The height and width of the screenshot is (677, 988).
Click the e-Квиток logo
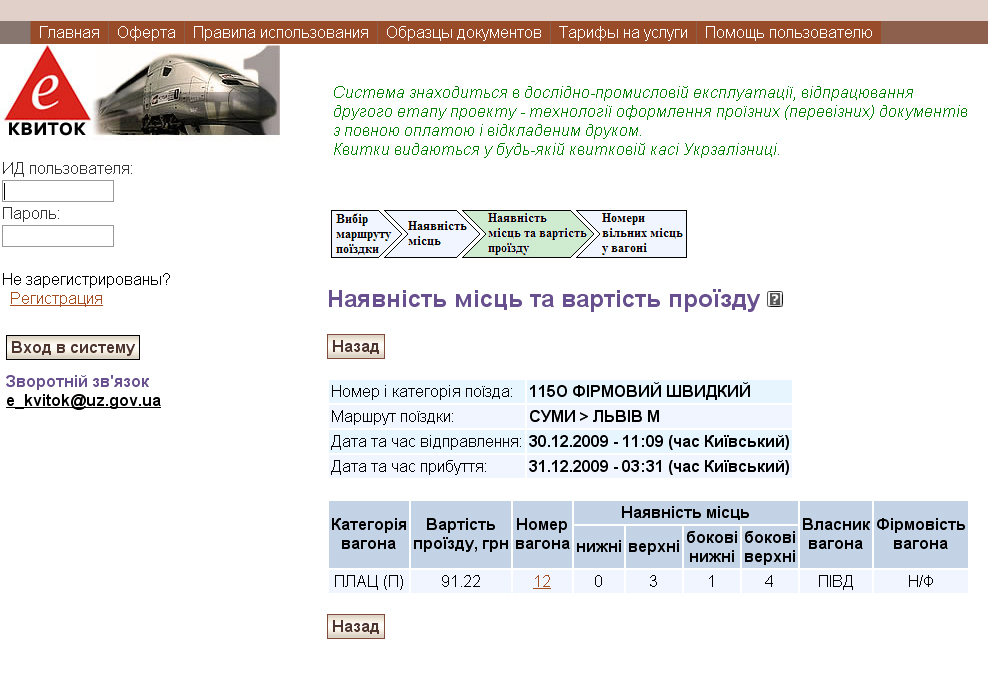click(47, 91)
